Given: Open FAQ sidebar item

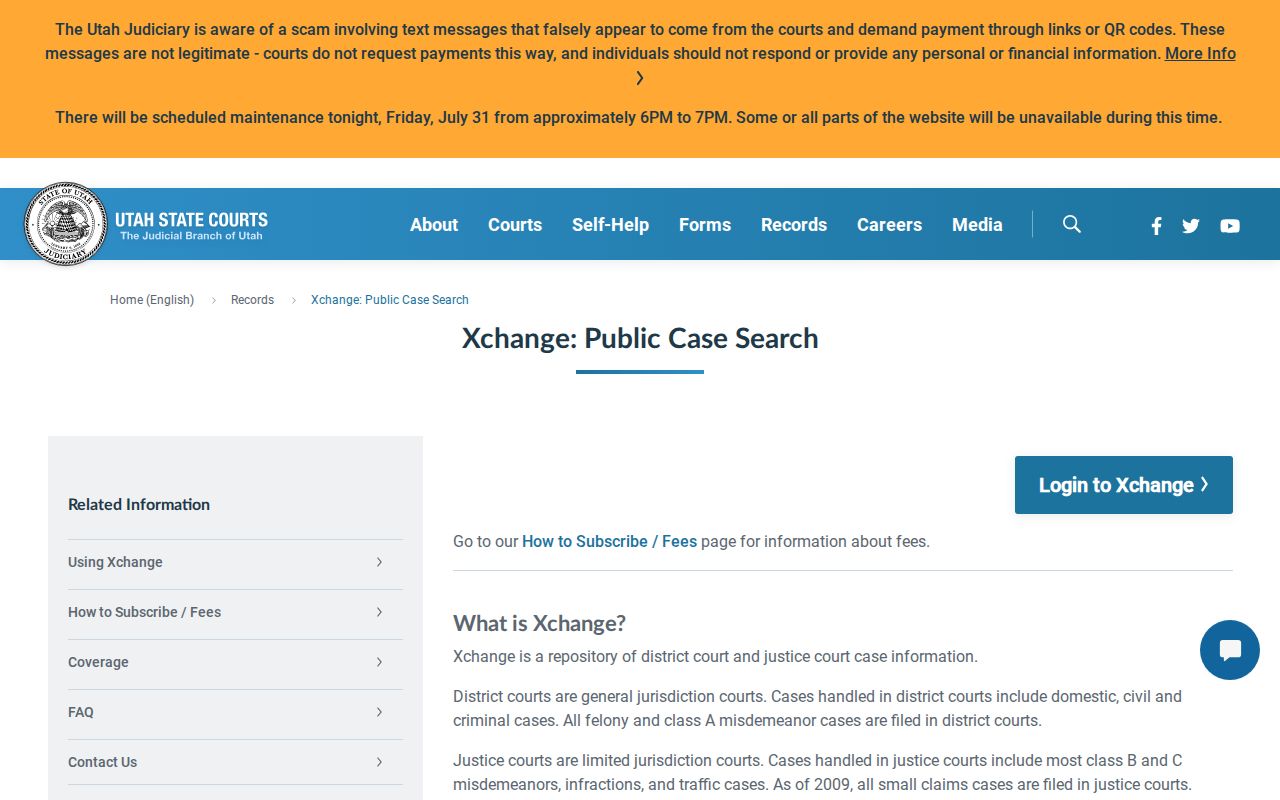Looking at the screenshot, I should click(235, 712).
